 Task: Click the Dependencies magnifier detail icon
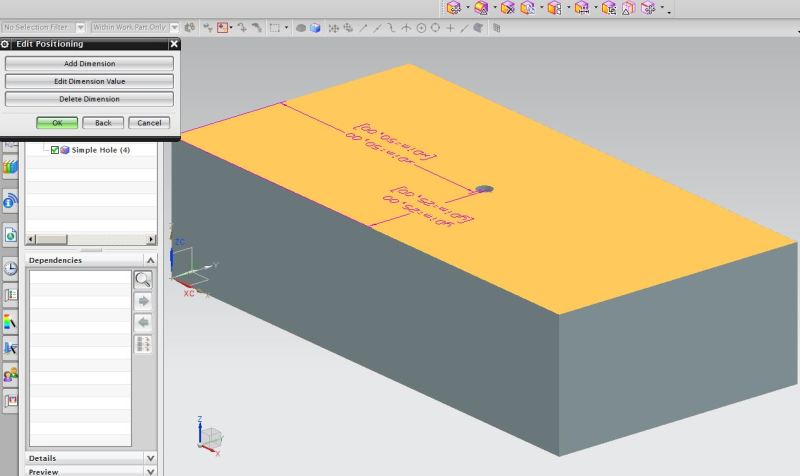[x=143, y=280]
